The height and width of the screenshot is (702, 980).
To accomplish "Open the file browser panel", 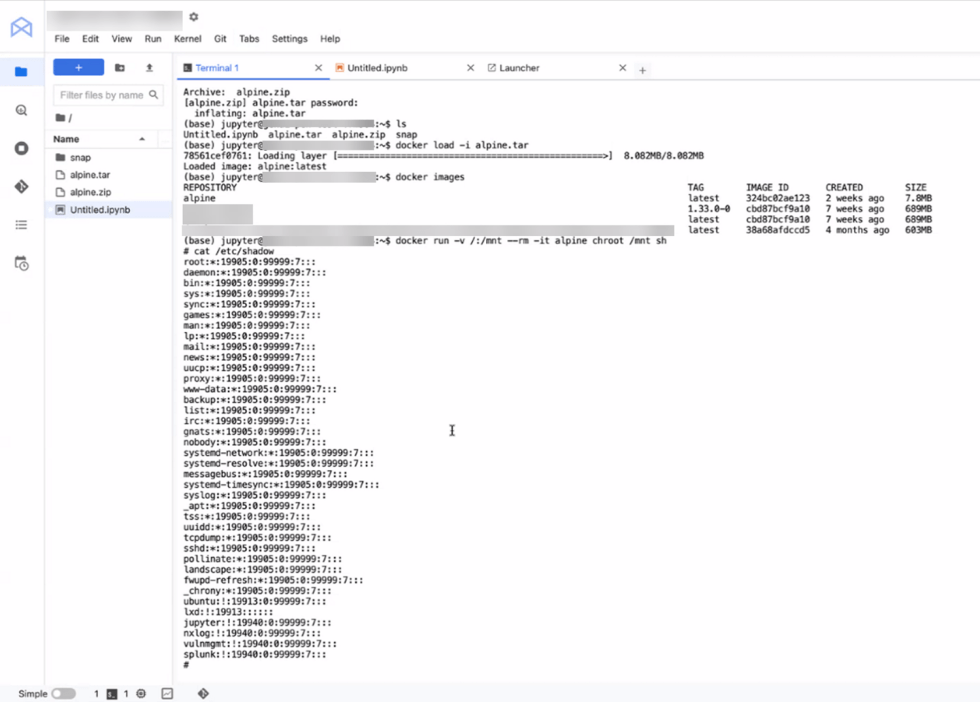I will pyautogui.click(x=22, y=72).
